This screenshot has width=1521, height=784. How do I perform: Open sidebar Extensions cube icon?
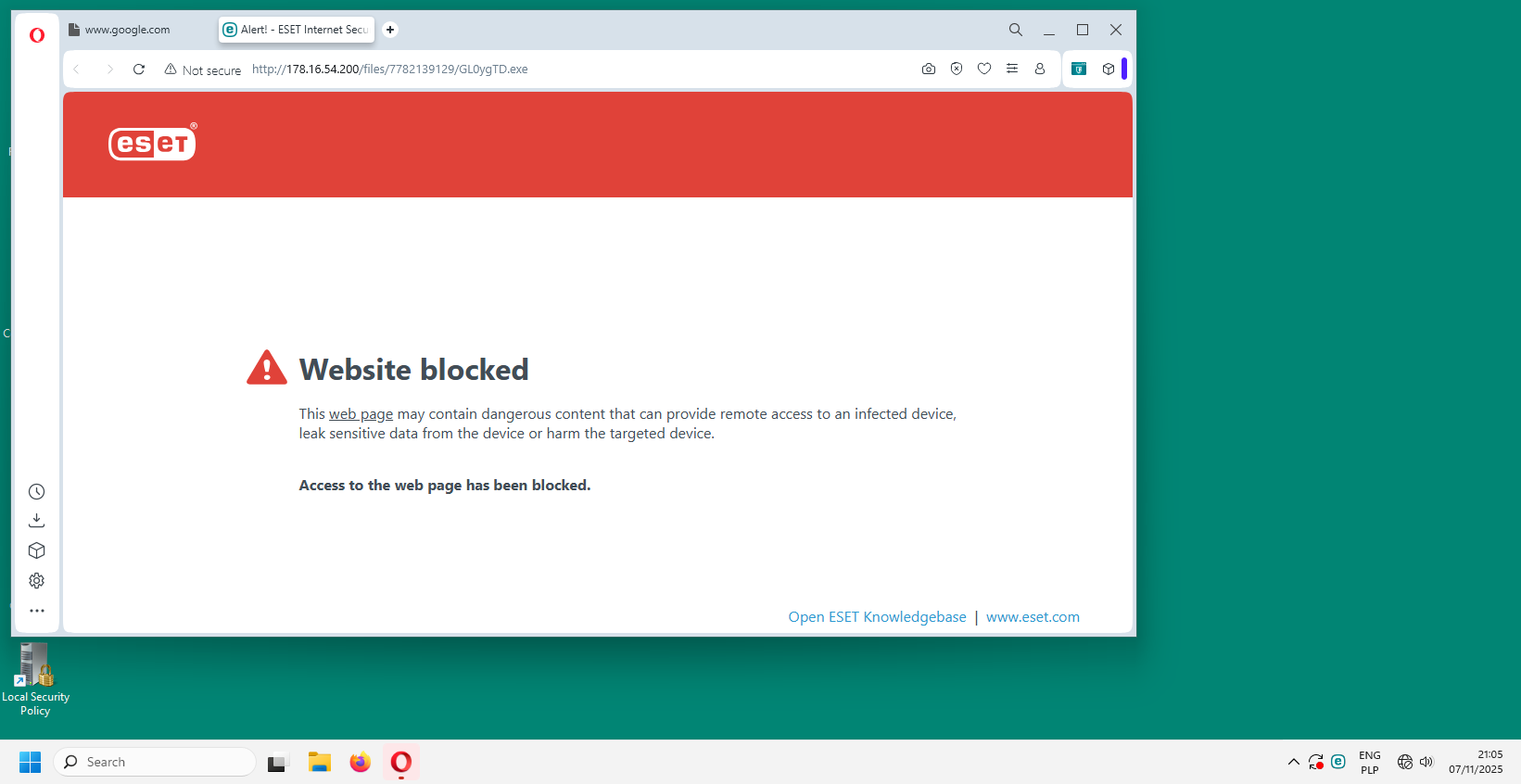(37, 550)
